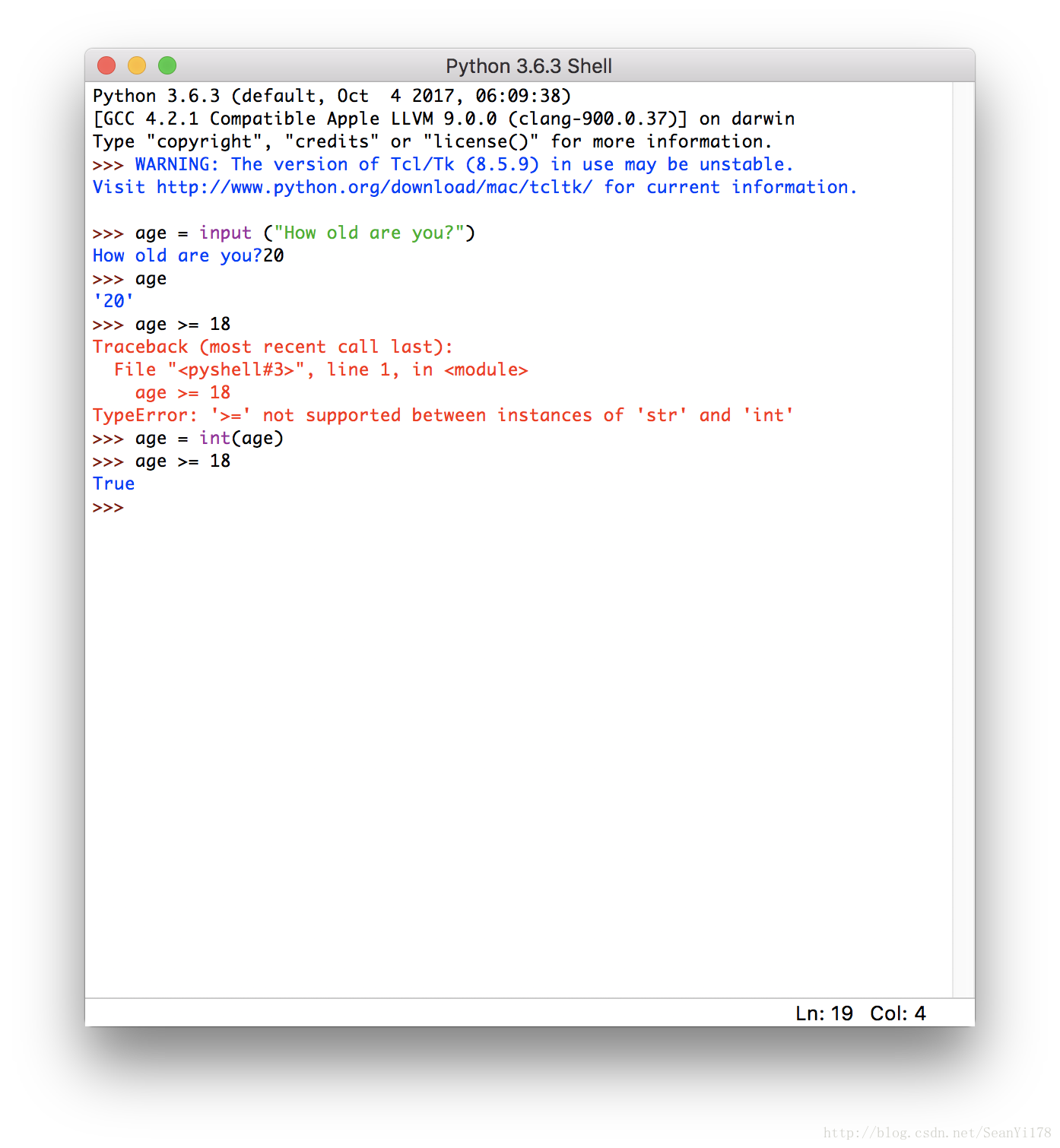The width and height of the screenshot is (1060, 1148).
Task: Click the Traceback (most recent call last) line
Action: (273, 347)
